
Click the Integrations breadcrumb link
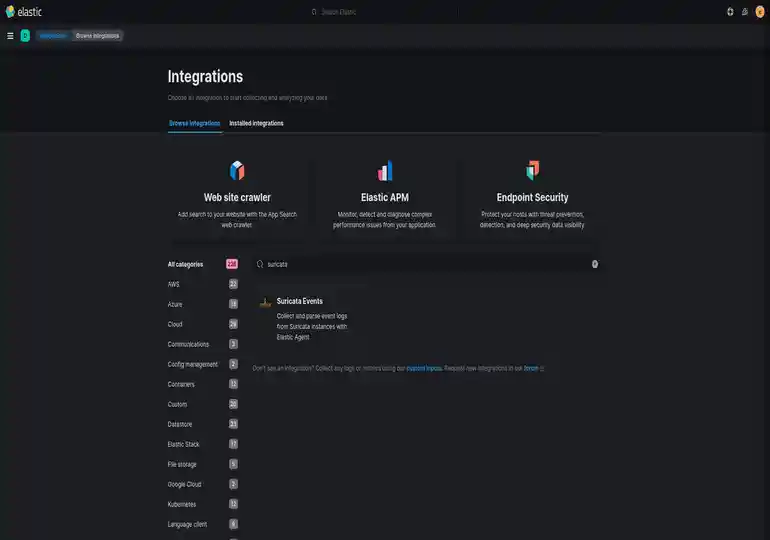53,36
